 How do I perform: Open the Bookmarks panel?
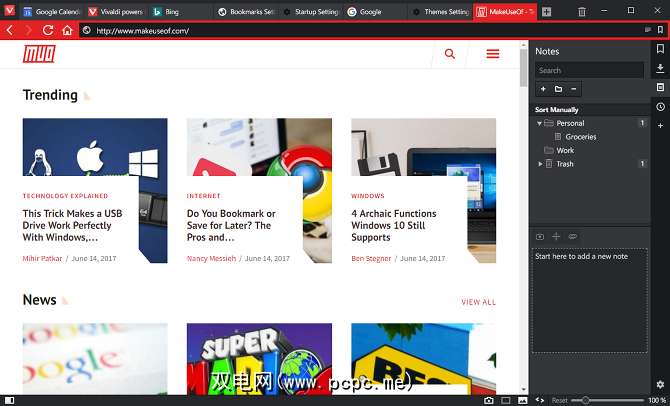pyautogui.click(x=660, y=49)
